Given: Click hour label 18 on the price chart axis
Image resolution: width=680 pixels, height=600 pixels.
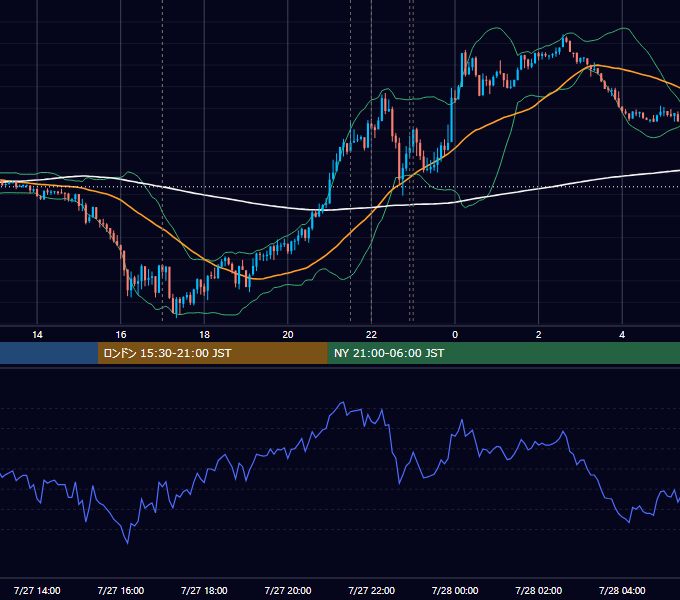Looking at the screenshot, I should [204, 335].
